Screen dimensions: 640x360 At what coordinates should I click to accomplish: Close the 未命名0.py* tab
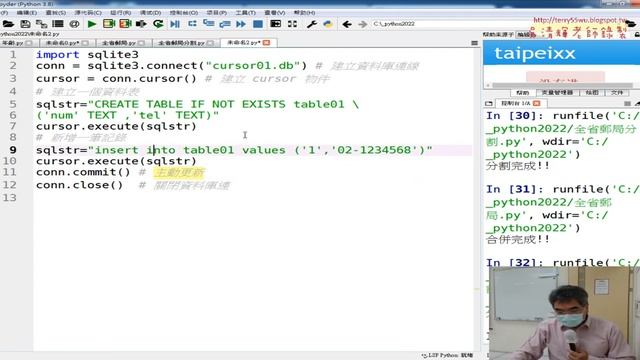[85, 43]
